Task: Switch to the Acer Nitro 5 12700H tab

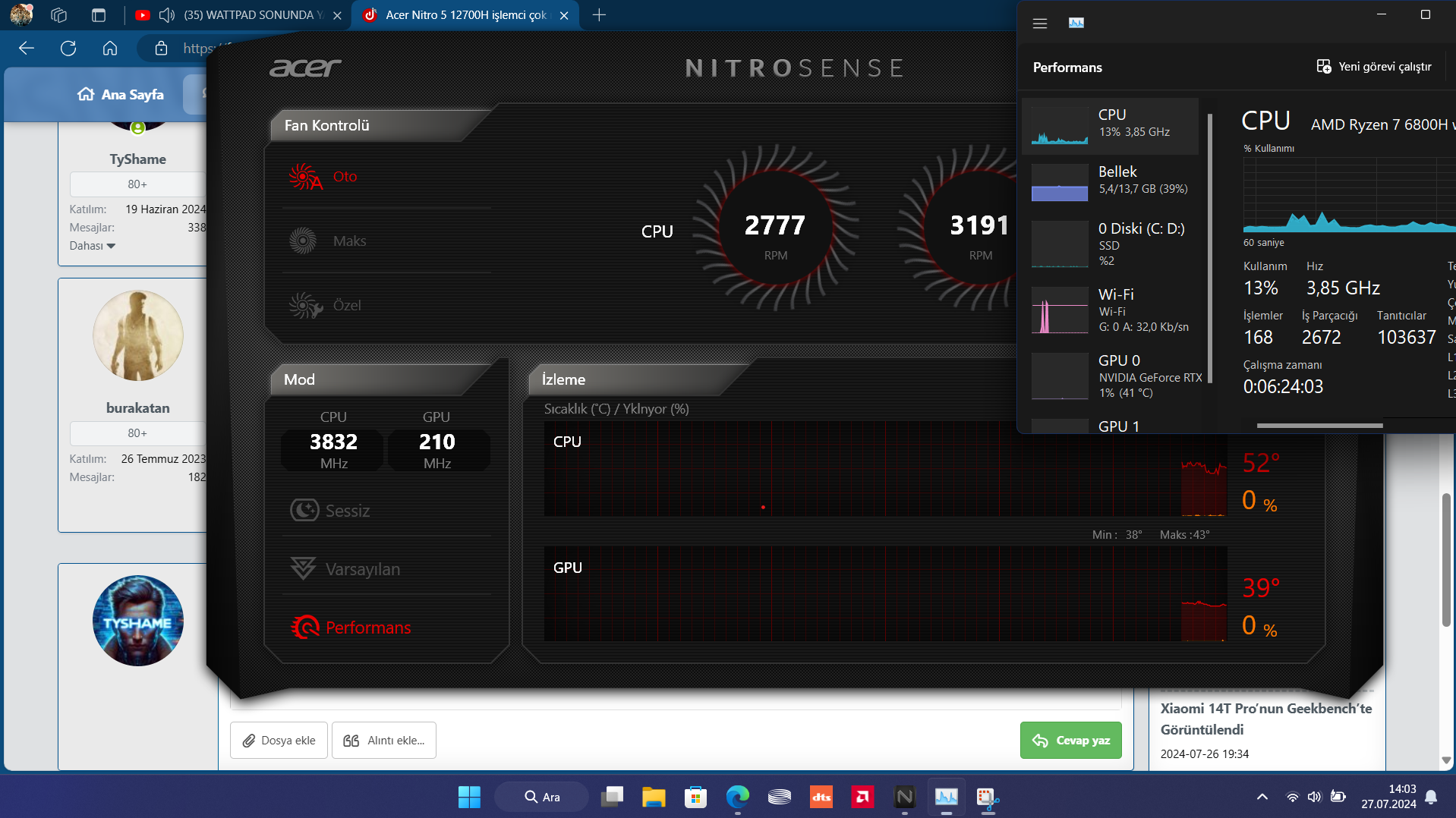Action: point(465,15)
